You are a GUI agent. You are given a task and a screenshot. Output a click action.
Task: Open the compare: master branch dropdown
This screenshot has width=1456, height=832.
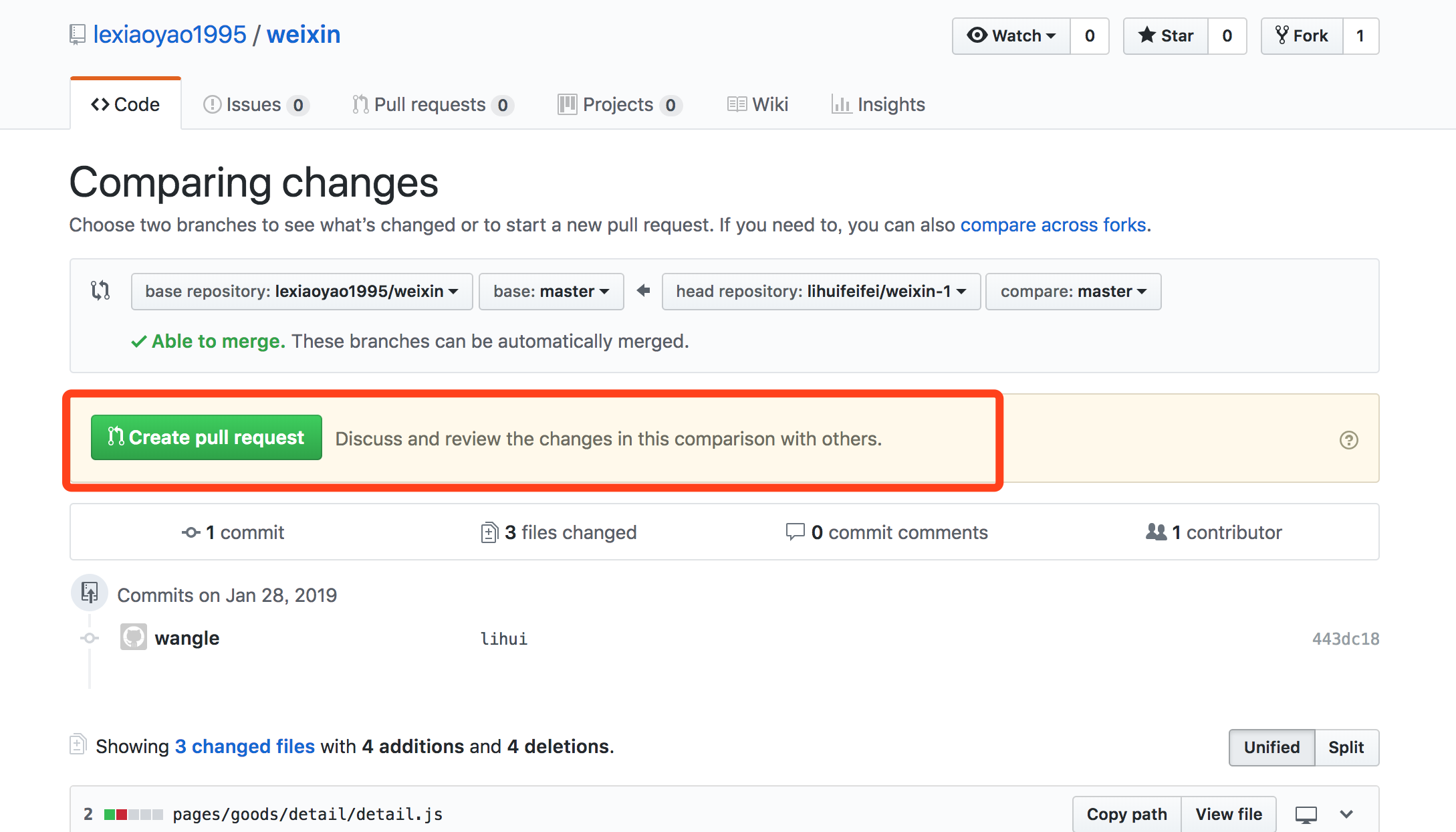click(x=1074, y=292)
